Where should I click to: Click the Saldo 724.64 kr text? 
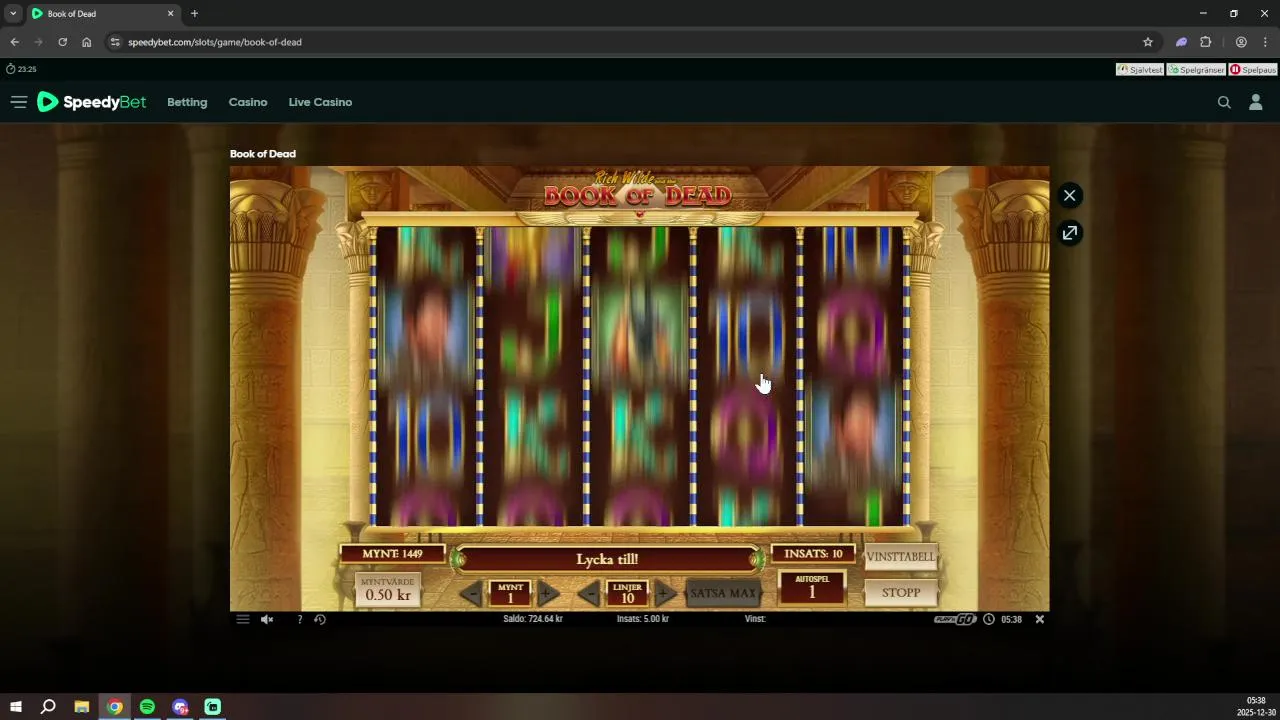[532, 619]
